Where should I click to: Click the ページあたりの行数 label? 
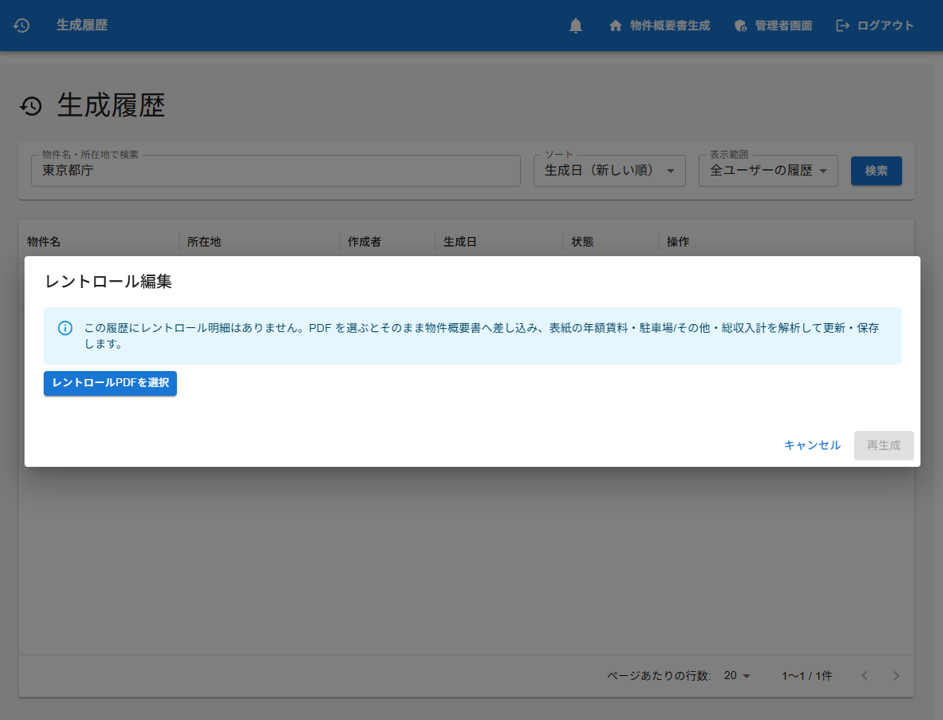[659, 676]
